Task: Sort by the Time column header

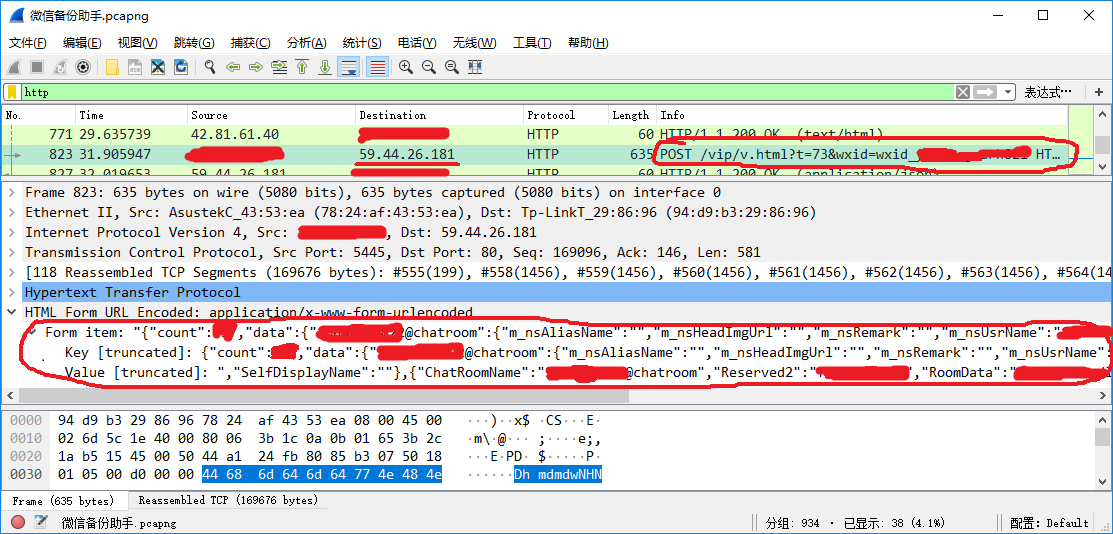Action: click(x=132, y=115)
